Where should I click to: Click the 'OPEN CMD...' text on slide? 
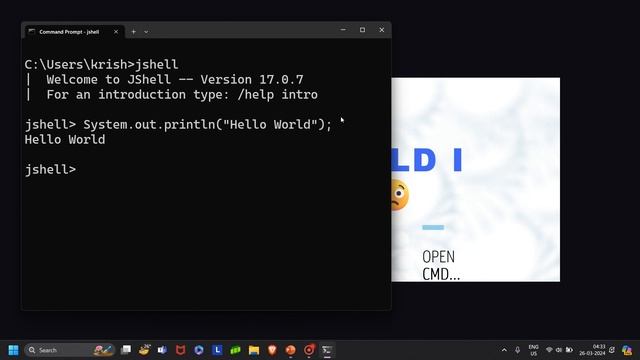pyautogui.click(x=441, y=265)
